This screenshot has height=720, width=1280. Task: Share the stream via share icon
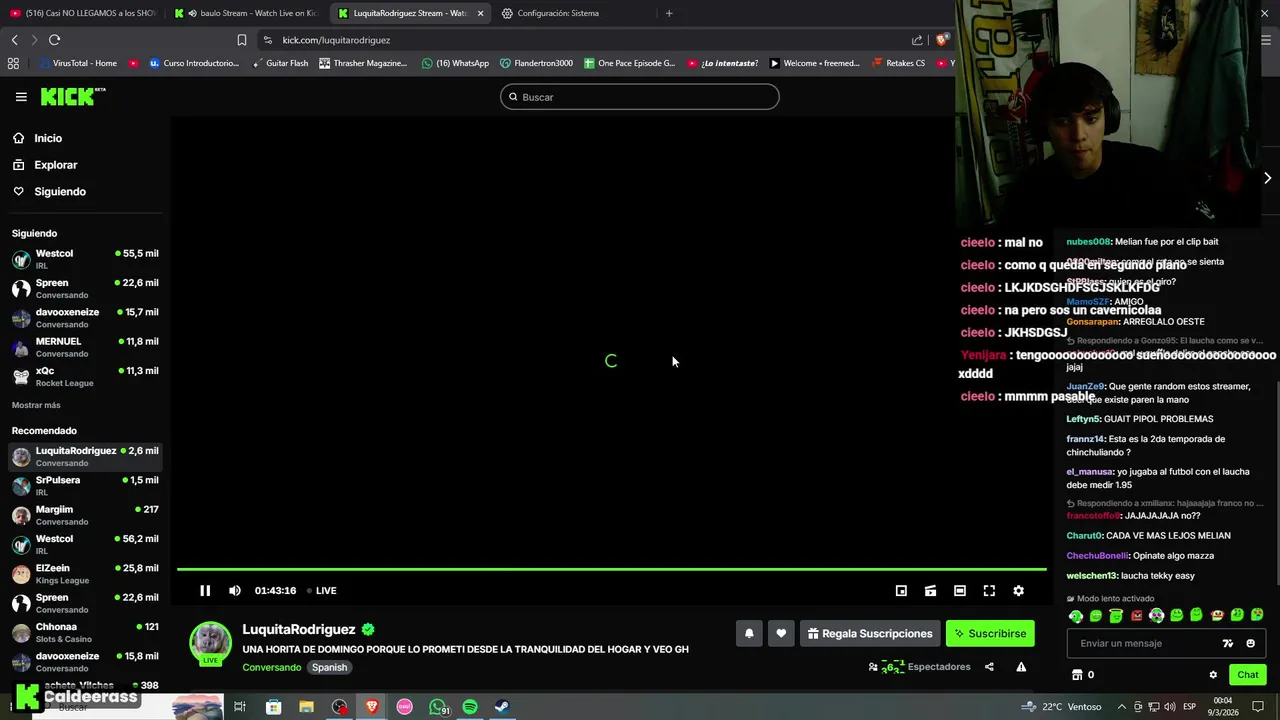pyautogui.click(x=989, y=667)
